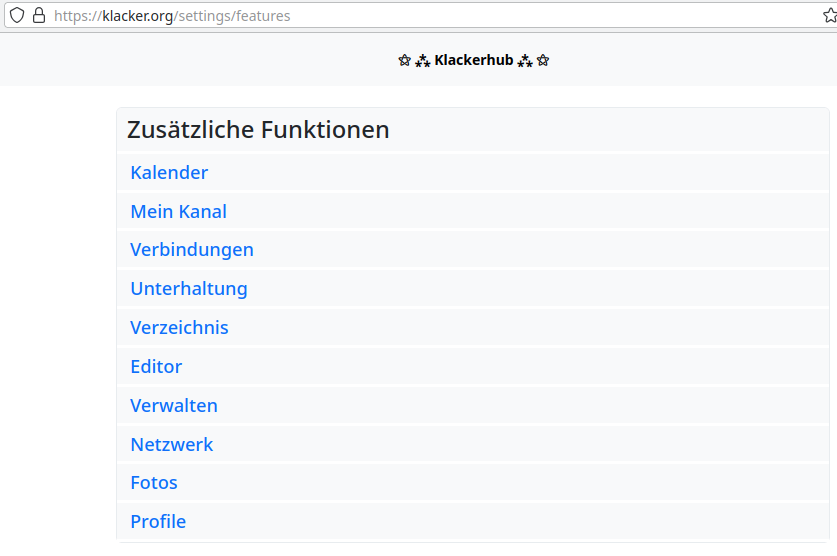Click the single star left of Klackerhub
The image size is (837, 556).
[x=404, y=61]
